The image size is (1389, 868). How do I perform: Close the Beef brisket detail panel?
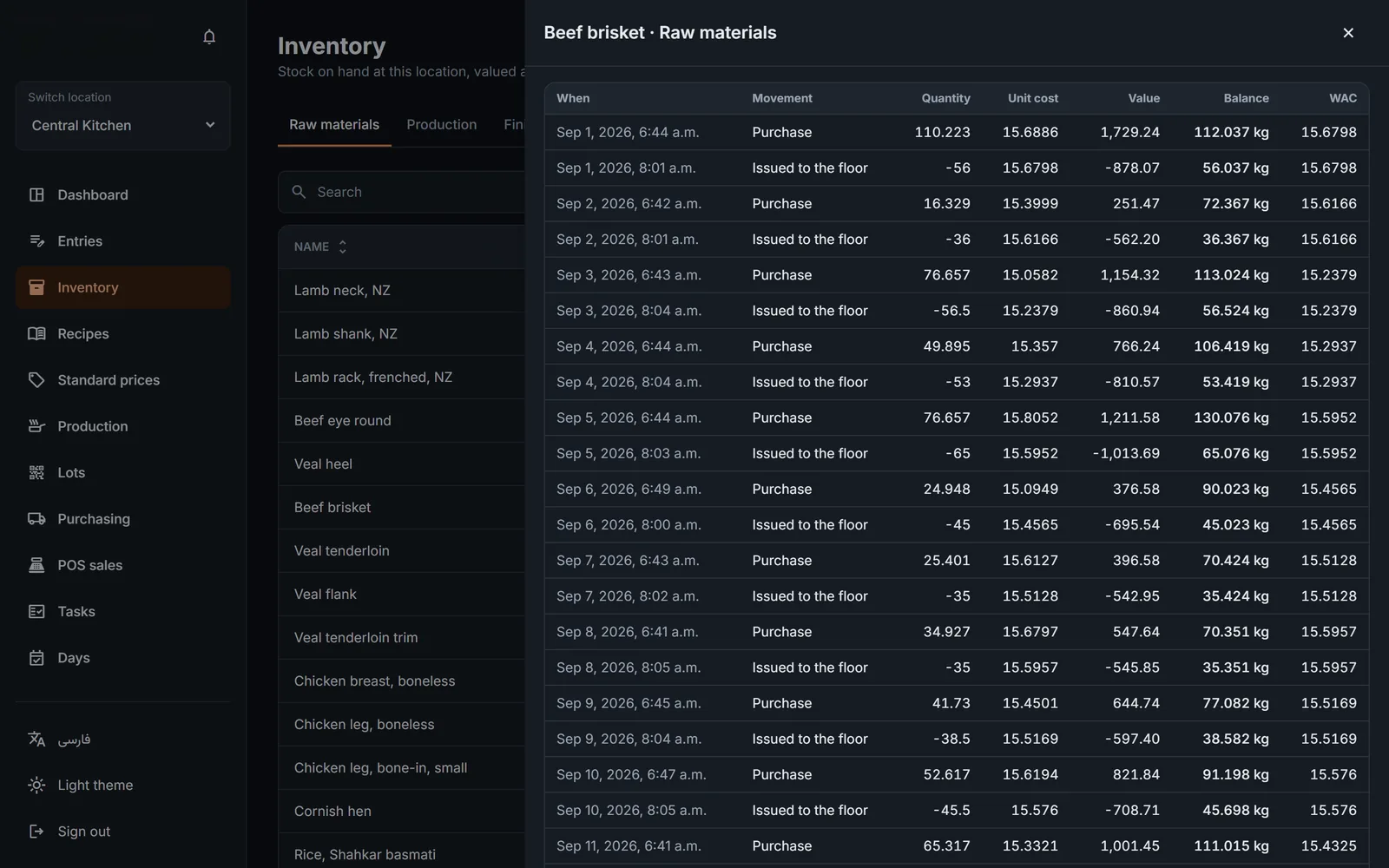[1348, 33]
